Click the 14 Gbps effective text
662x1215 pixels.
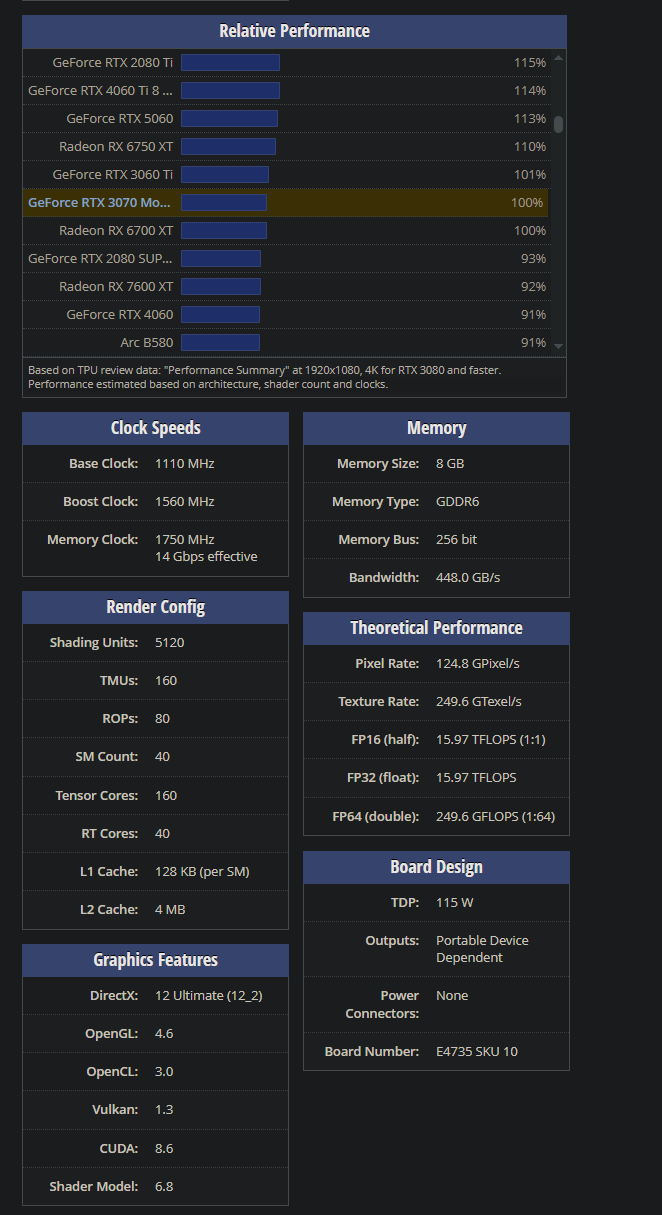206,556
